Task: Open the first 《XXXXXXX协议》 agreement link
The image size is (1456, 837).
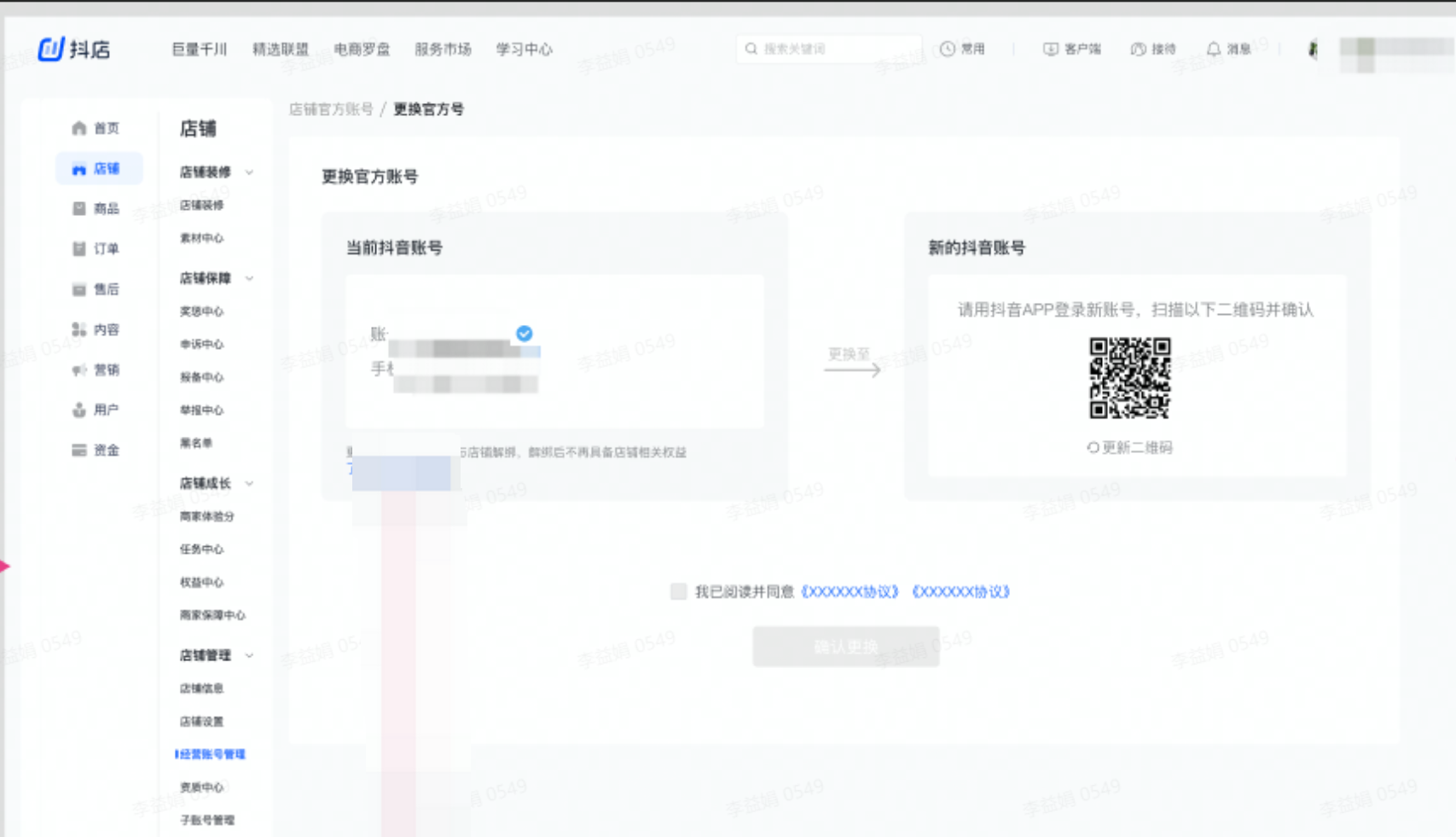Action: (x=850, y=591)
